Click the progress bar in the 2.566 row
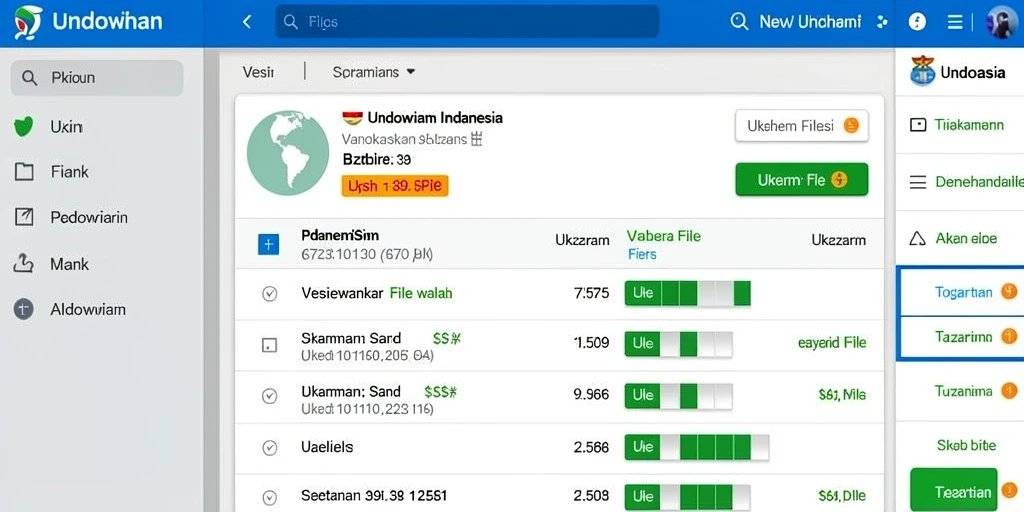1024x512 pixels. coord(697,447)
